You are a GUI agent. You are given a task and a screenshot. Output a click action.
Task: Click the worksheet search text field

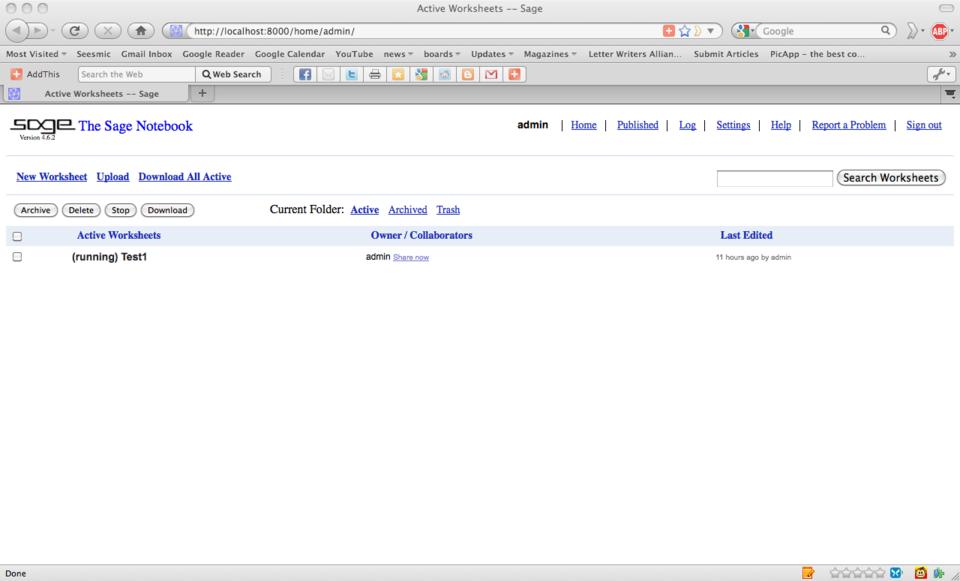[774, 178]
